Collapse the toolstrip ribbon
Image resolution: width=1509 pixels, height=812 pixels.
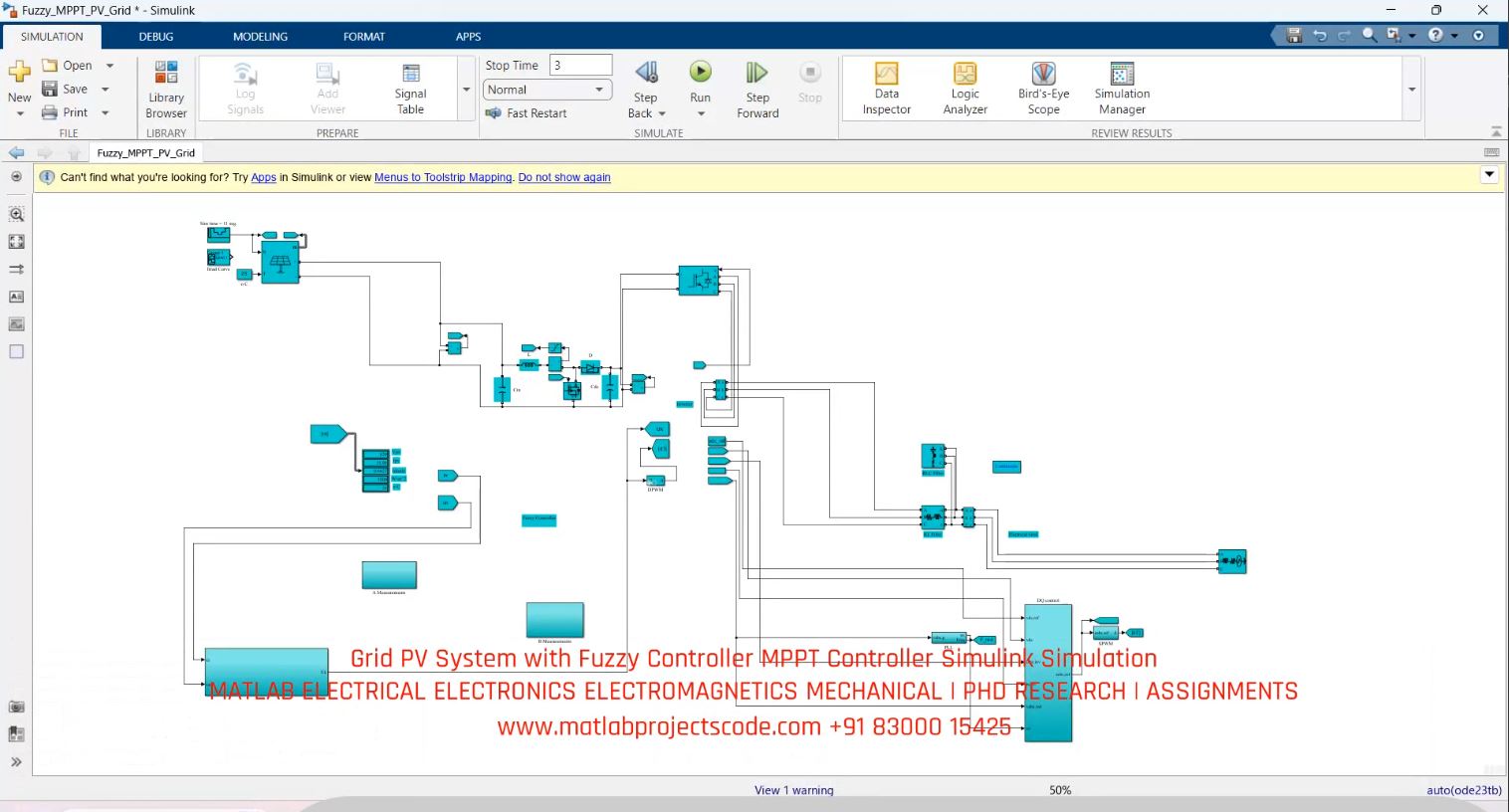(1496, 131)
